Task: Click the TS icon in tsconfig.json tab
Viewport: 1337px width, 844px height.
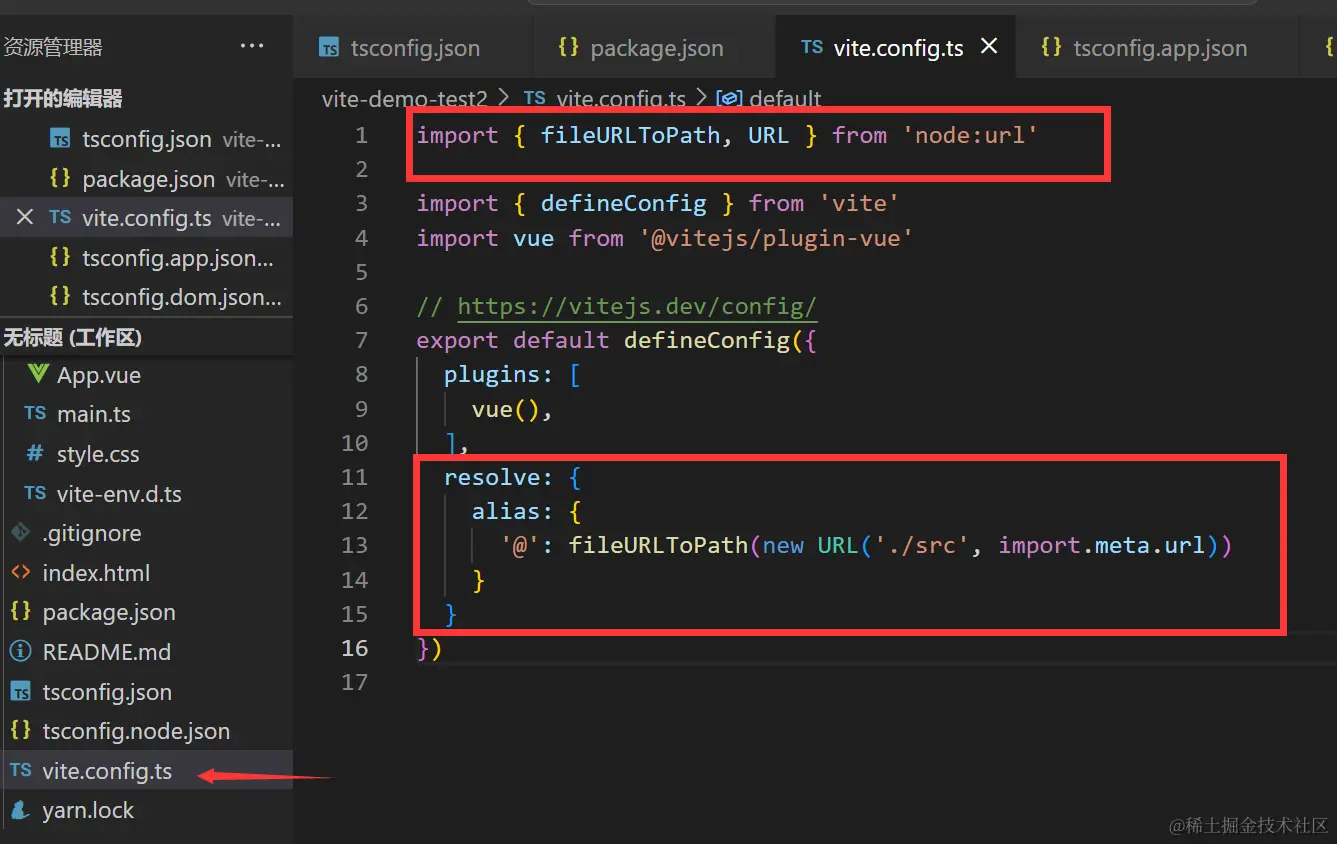Action: coord(328,47)
